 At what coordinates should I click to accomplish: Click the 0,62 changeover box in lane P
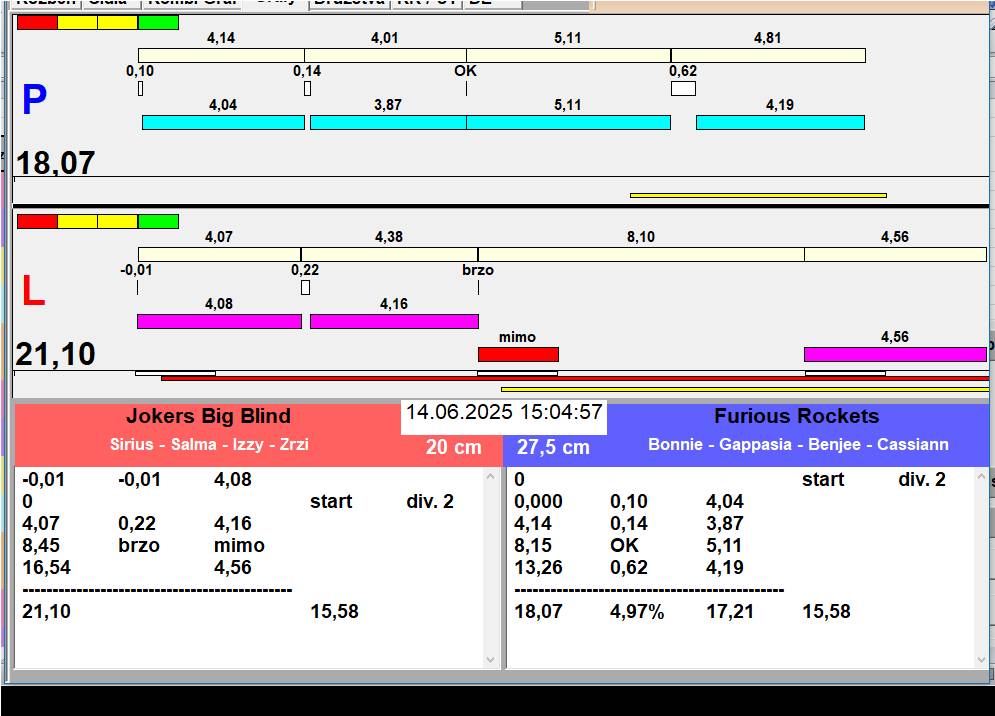pos(683,89)
